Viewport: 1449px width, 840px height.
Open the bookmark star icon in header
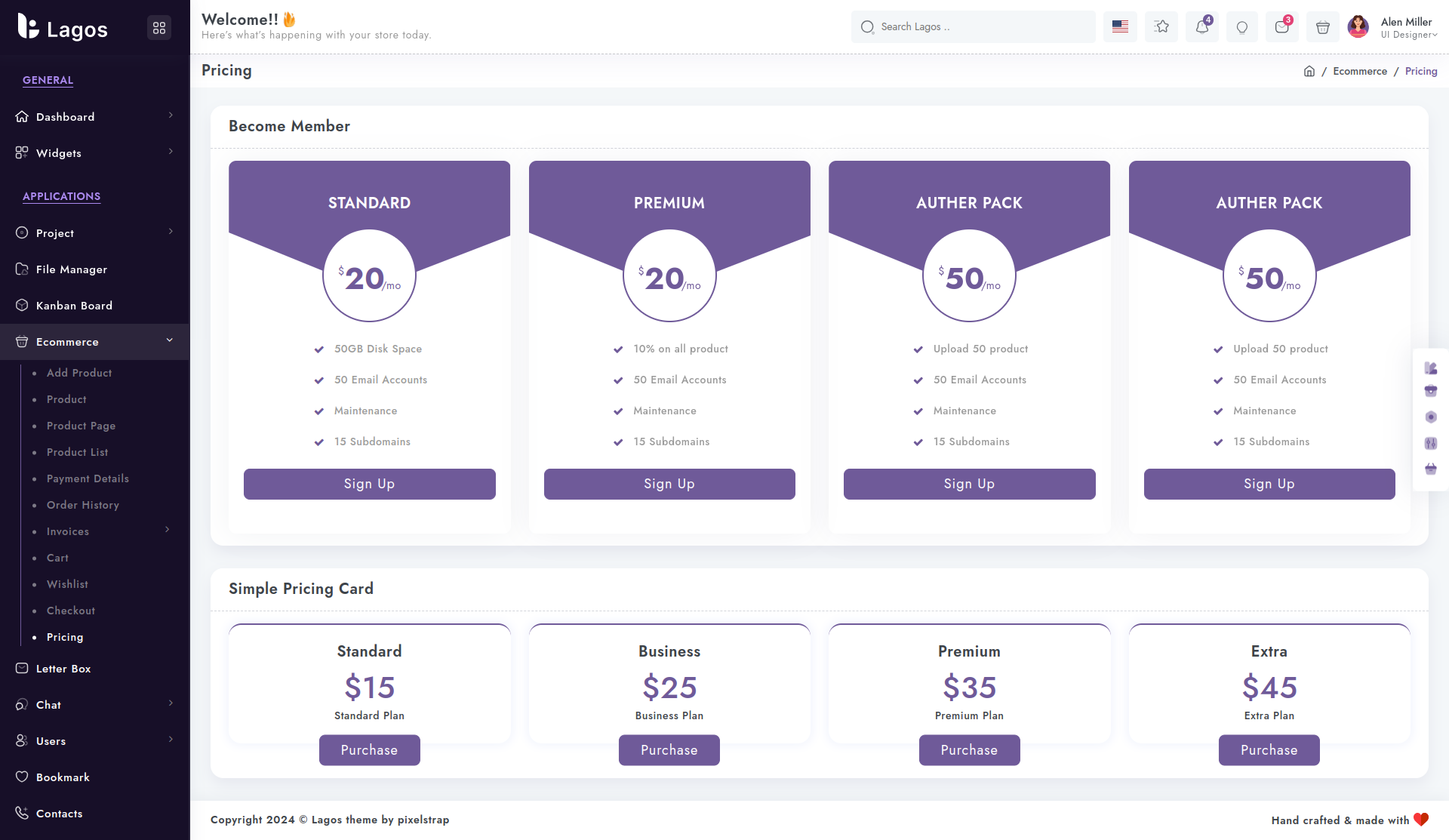1161,27
